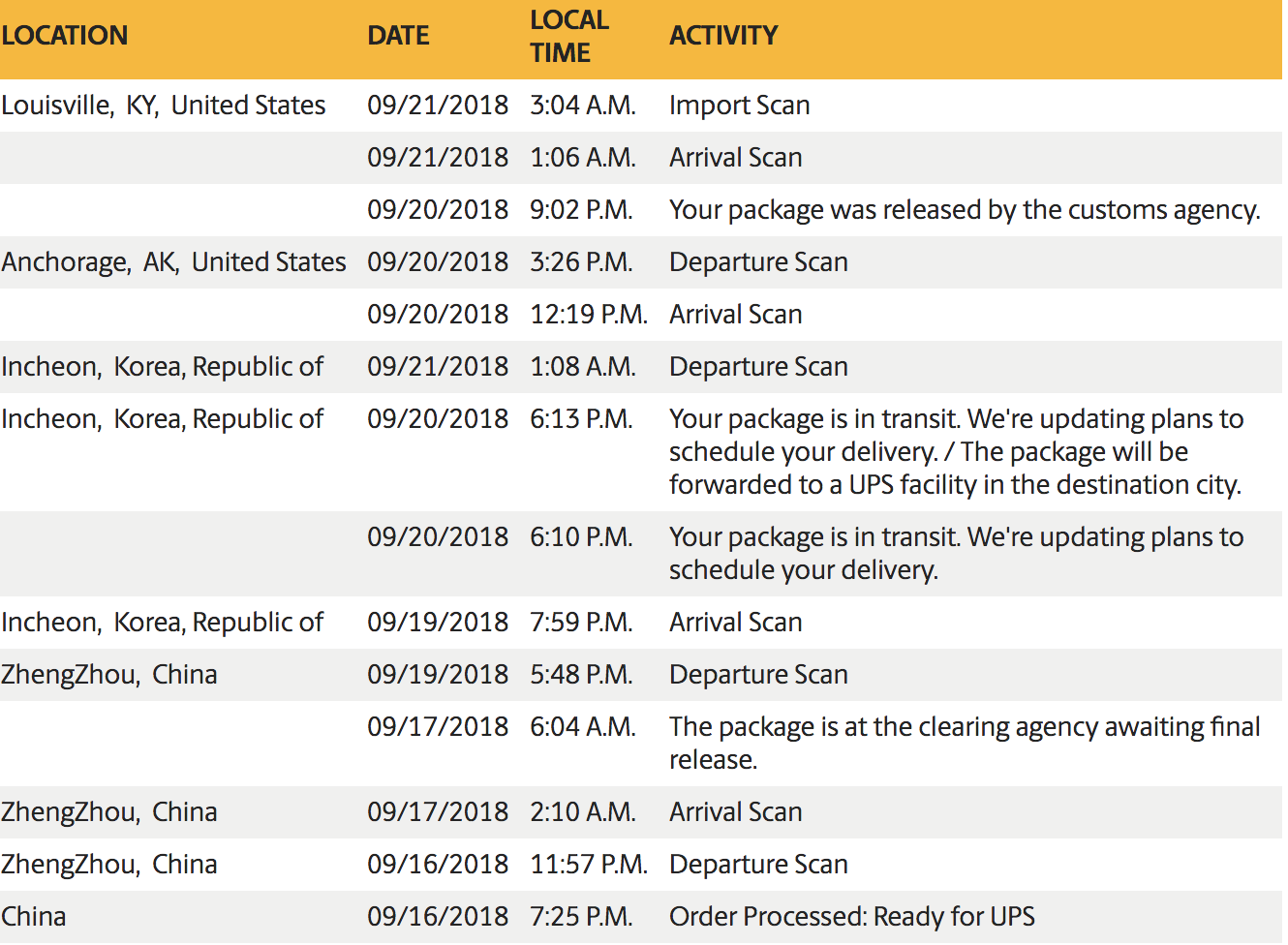Click the ZhengZhou 5:48 P.M. Departure Scan
The width and height of the screenshot is (1288, 945).
tap(641, 675)
